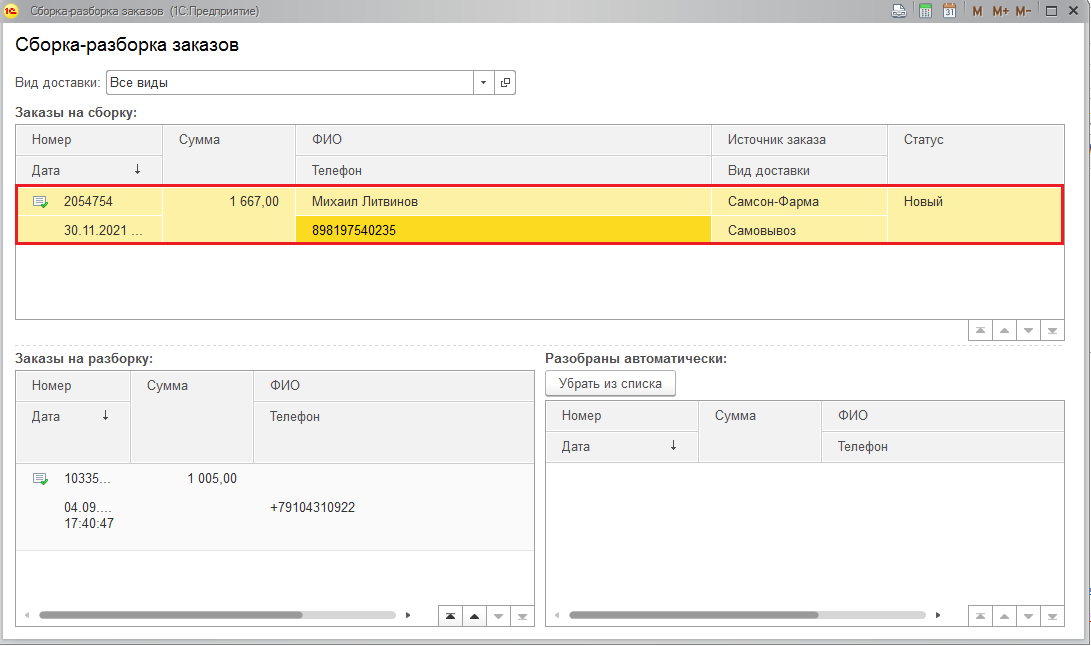Click horizontal scrollbar under Разобраны автоматически table
The width and height of the screenshot is (1091, 646).
click(x=693, y=615)
